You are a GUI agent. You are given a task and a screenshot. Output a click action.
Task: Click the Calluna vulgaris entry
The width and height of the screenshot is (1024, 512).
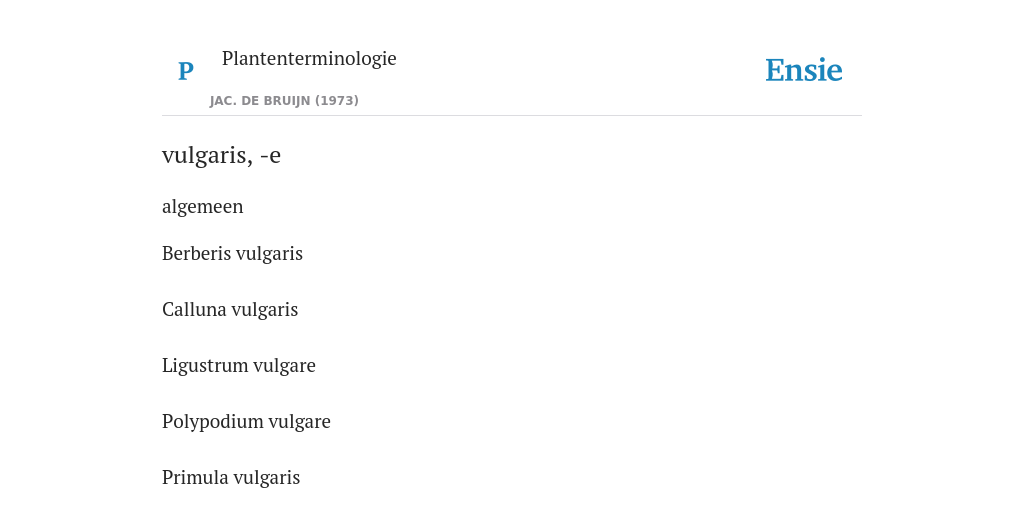click(230, 310)
